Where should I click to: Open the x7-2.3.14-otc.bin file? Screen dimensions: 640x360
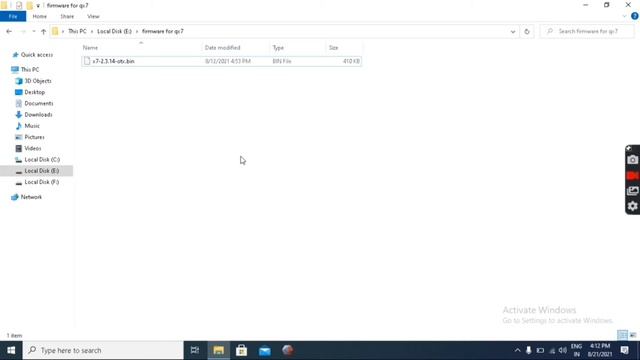pos(221,61)
